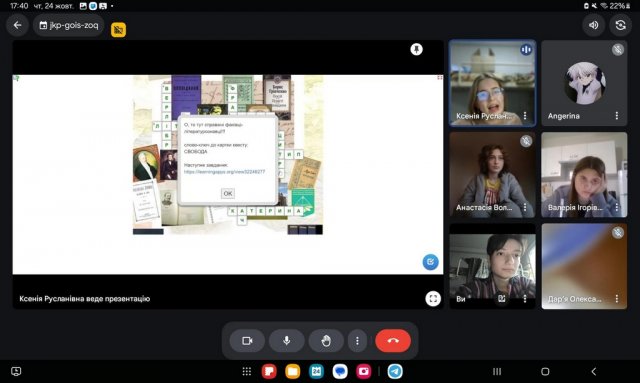Tap the screen capture icon in taskbar corner

tap(16, 371)
